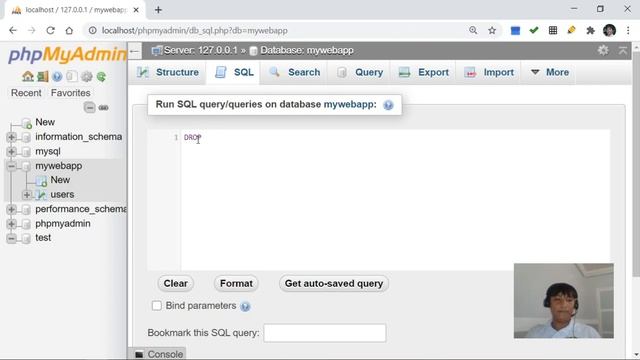
Task: Click the page settings gear in header
Action: coord(603,50)
